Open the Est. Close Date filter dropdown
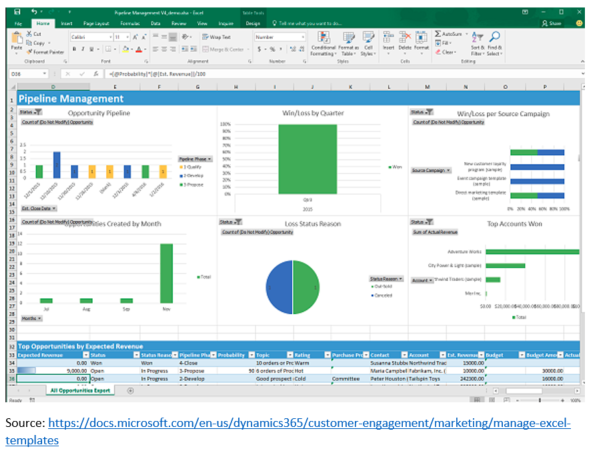This screenshot has width=589, height=452. (x=39, y=208)
